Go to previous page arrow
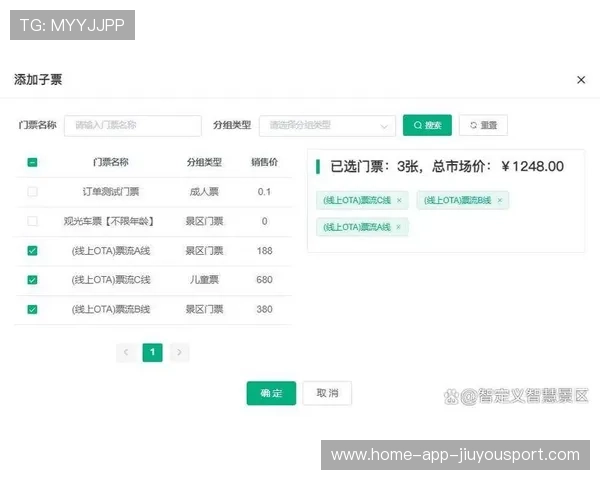The height and width of the screenshot is (480, 600). tap(126, 352)
